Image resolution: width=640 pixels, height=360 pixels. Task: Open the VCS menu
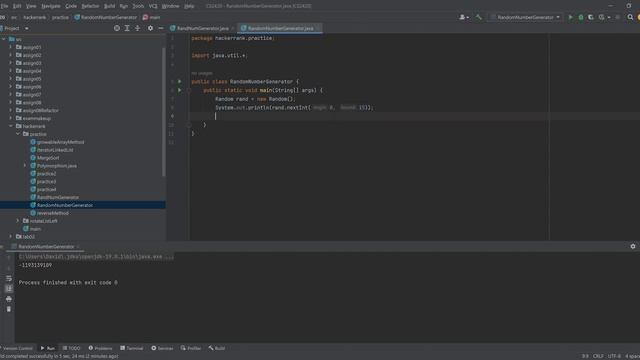point(153,6)
